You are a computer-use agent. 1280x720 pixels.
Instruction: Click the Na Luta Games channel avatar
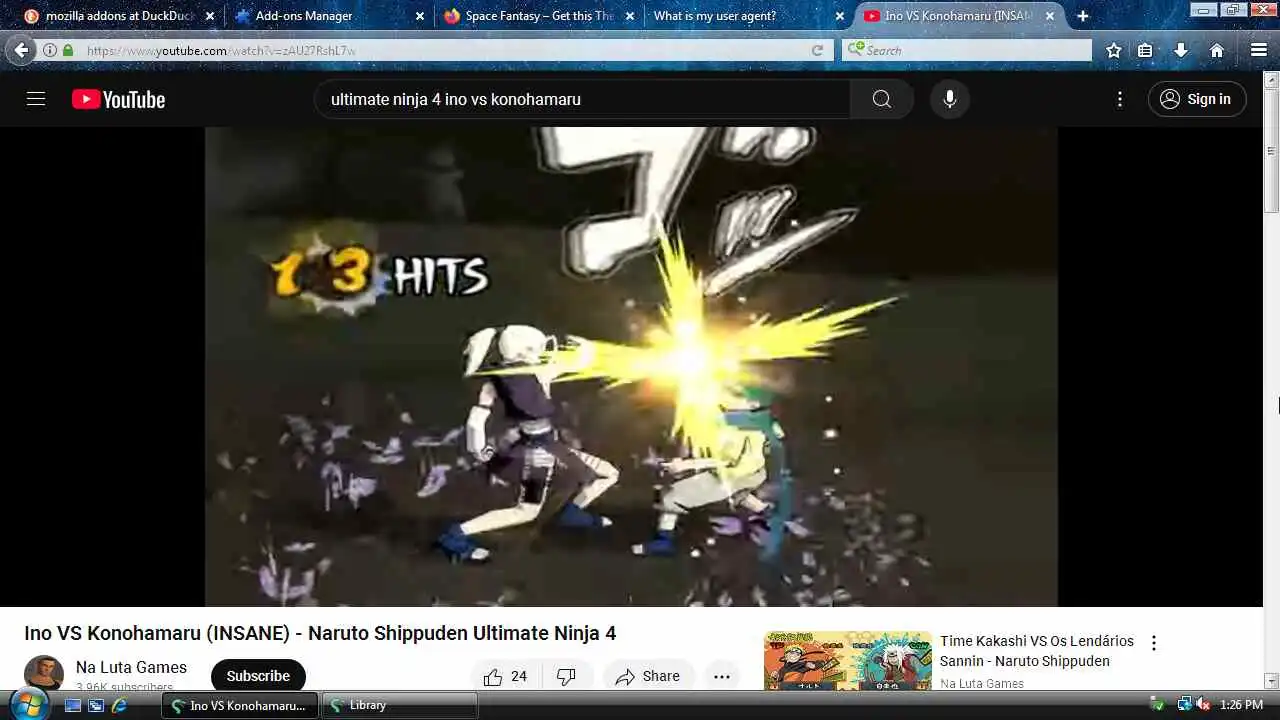pos(44,674)
